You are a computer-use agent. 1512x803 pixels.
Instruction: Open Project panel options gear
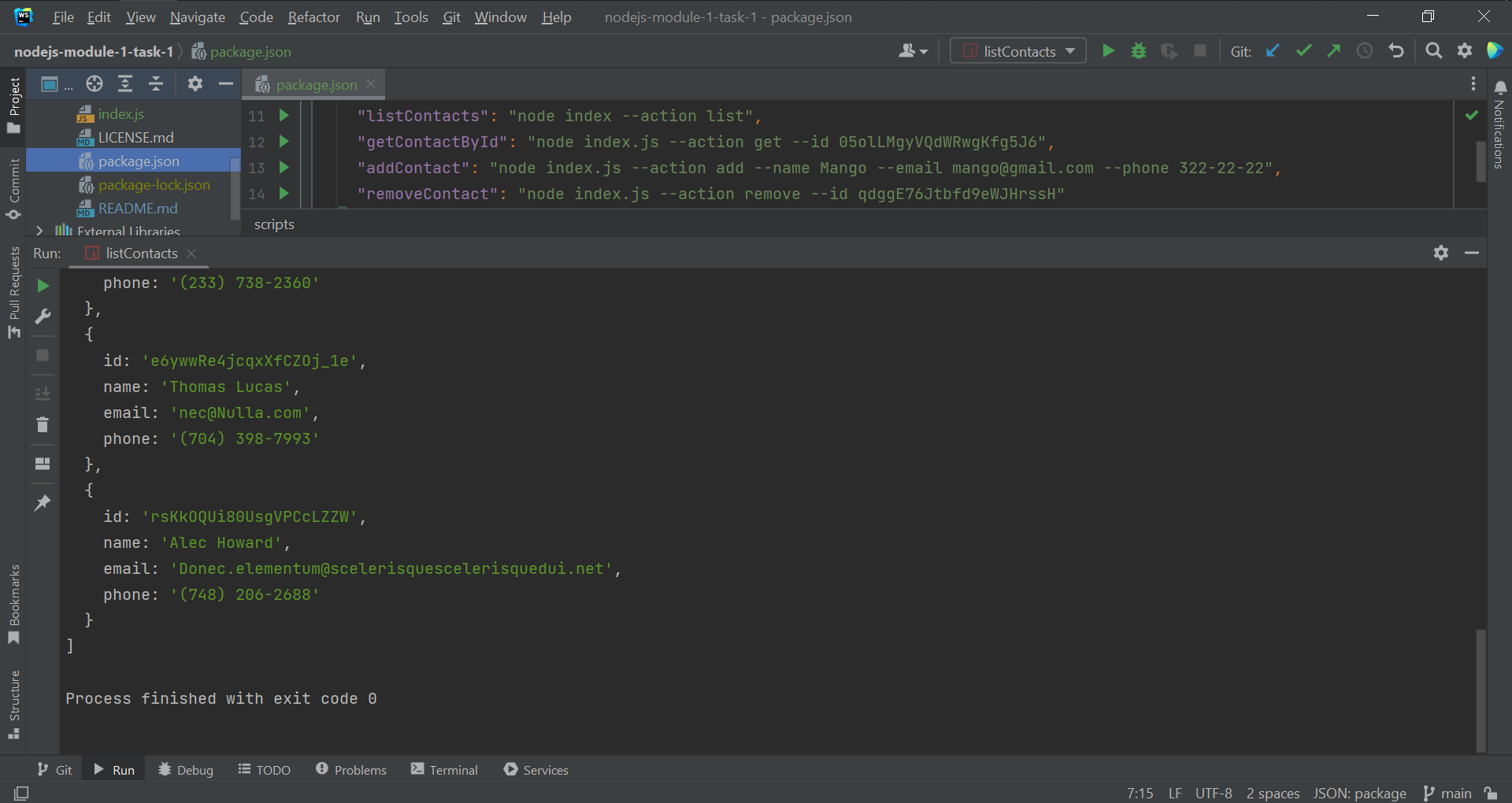pyautogui.click(x=195, y=83)
